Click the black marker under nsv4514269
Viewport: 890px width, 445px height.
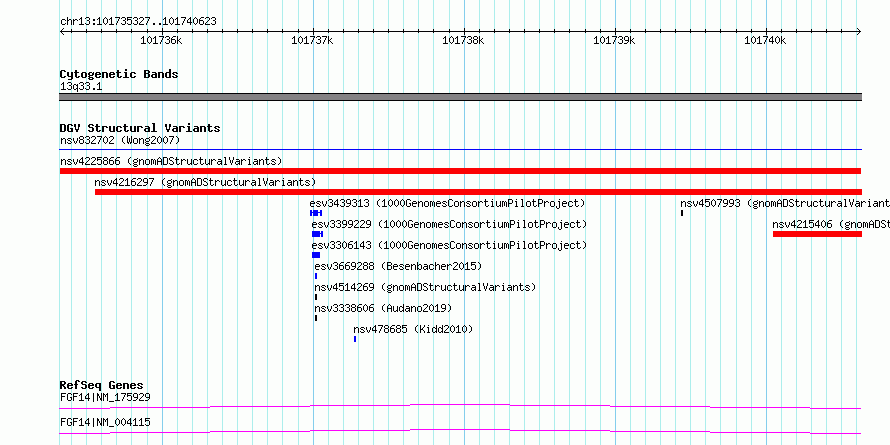click(x=316, y=297)
